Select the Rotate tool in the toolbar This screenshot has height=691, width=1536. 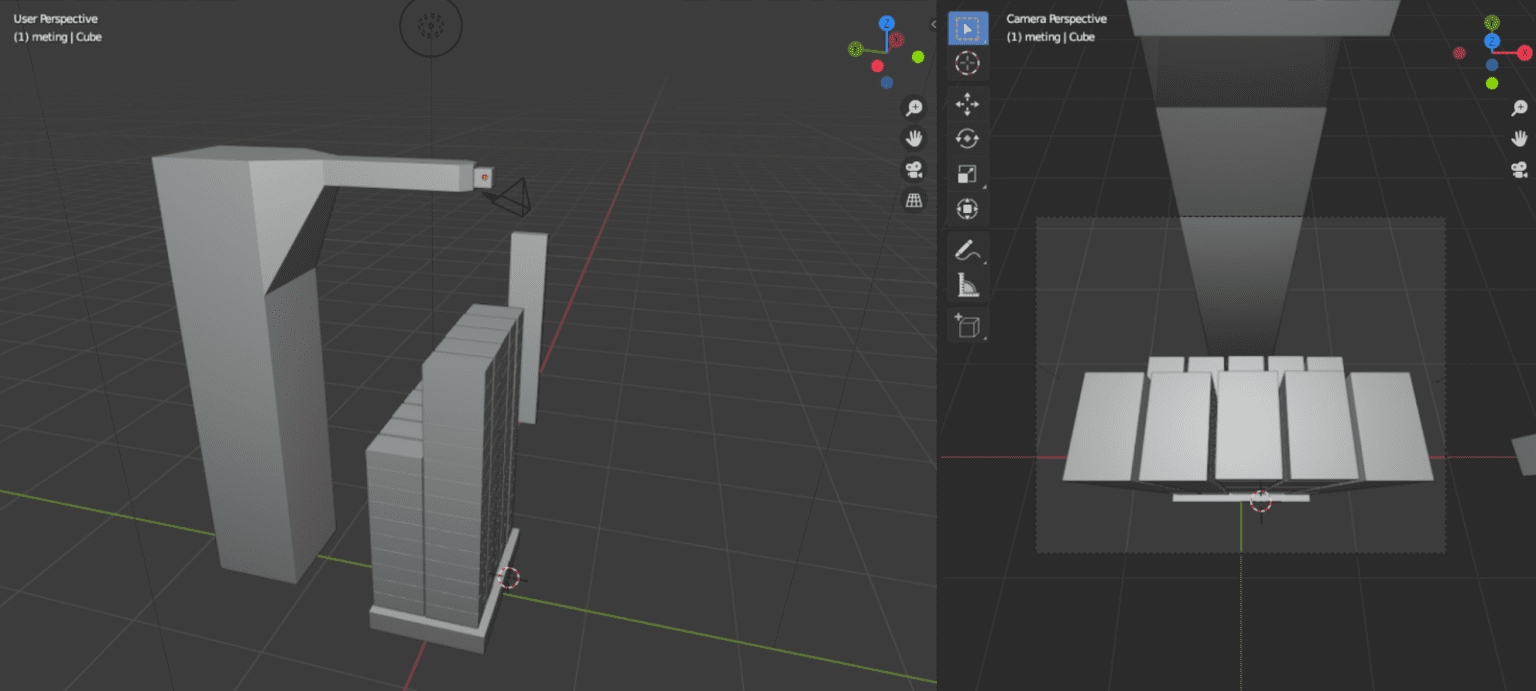pos(966,139)
